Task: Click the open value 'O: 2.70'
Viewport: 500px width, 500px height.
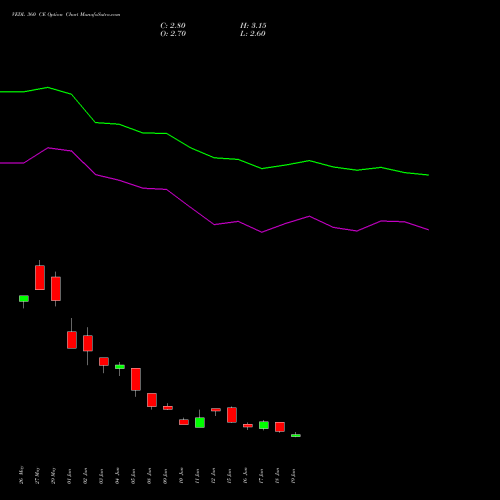Action: pos(173,34)
